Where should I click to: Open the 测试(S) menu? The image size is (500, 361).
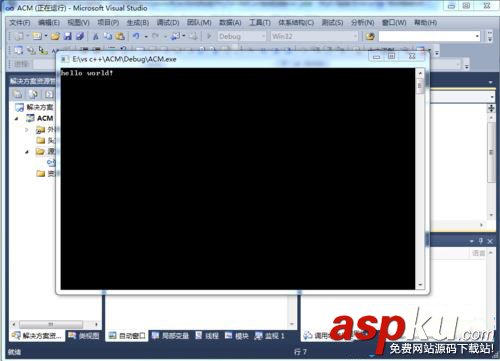tap(332, 23)
